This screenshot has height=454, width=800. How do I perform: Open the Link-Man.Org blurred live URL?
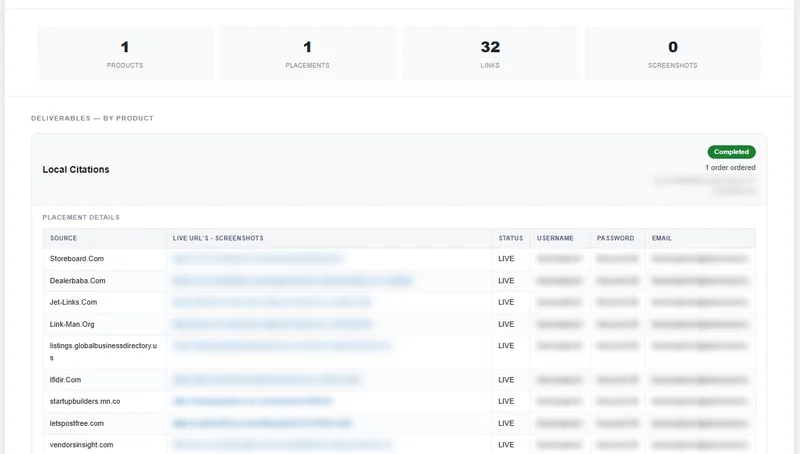coord(272,324)
